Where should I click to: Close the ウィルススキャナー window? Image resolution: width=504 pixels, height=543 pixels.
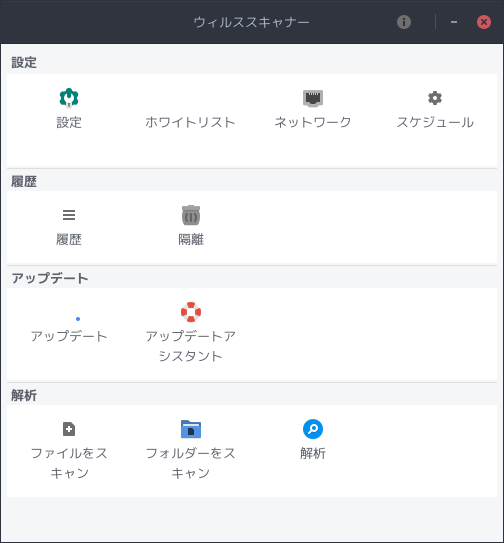coord(484,22)
